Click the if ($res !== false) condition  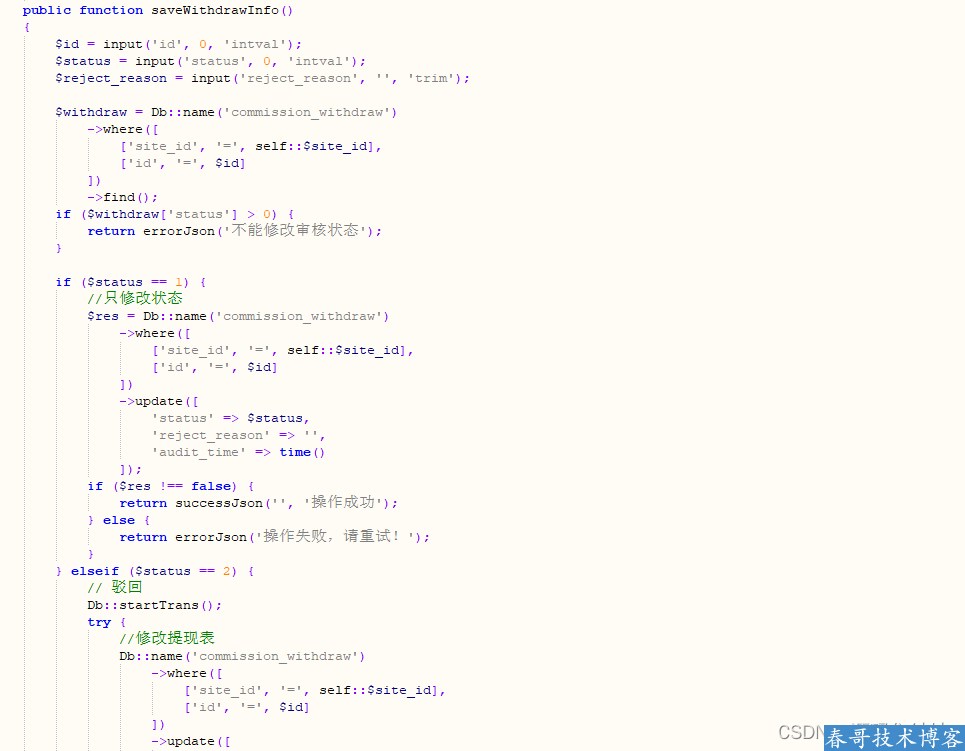(x=170, y=486)
